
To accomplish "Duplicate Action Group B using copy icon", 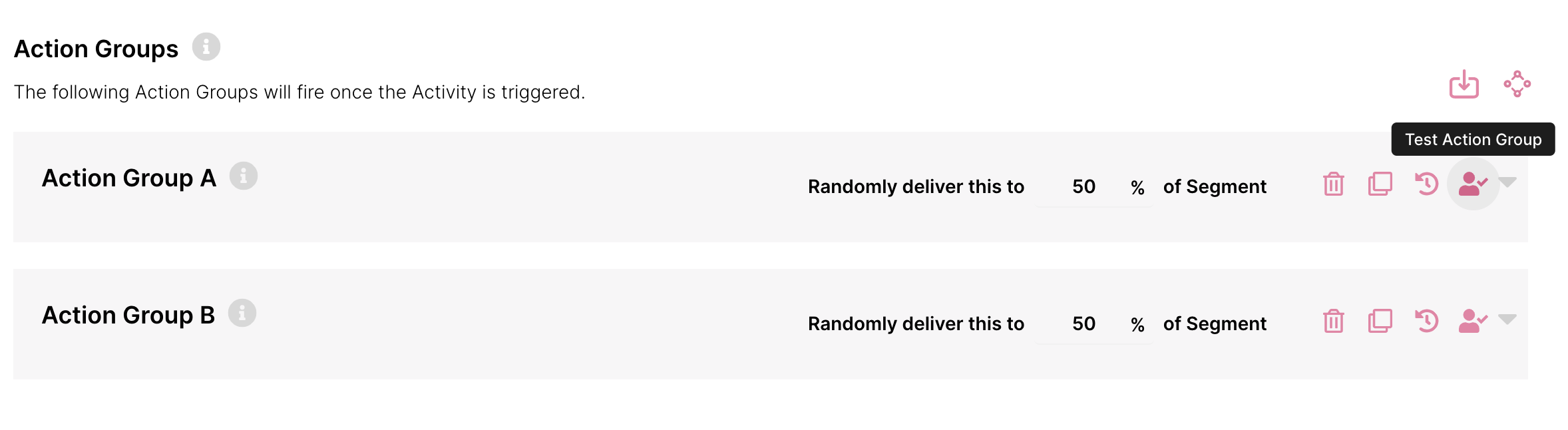I will click(1380, 321).
